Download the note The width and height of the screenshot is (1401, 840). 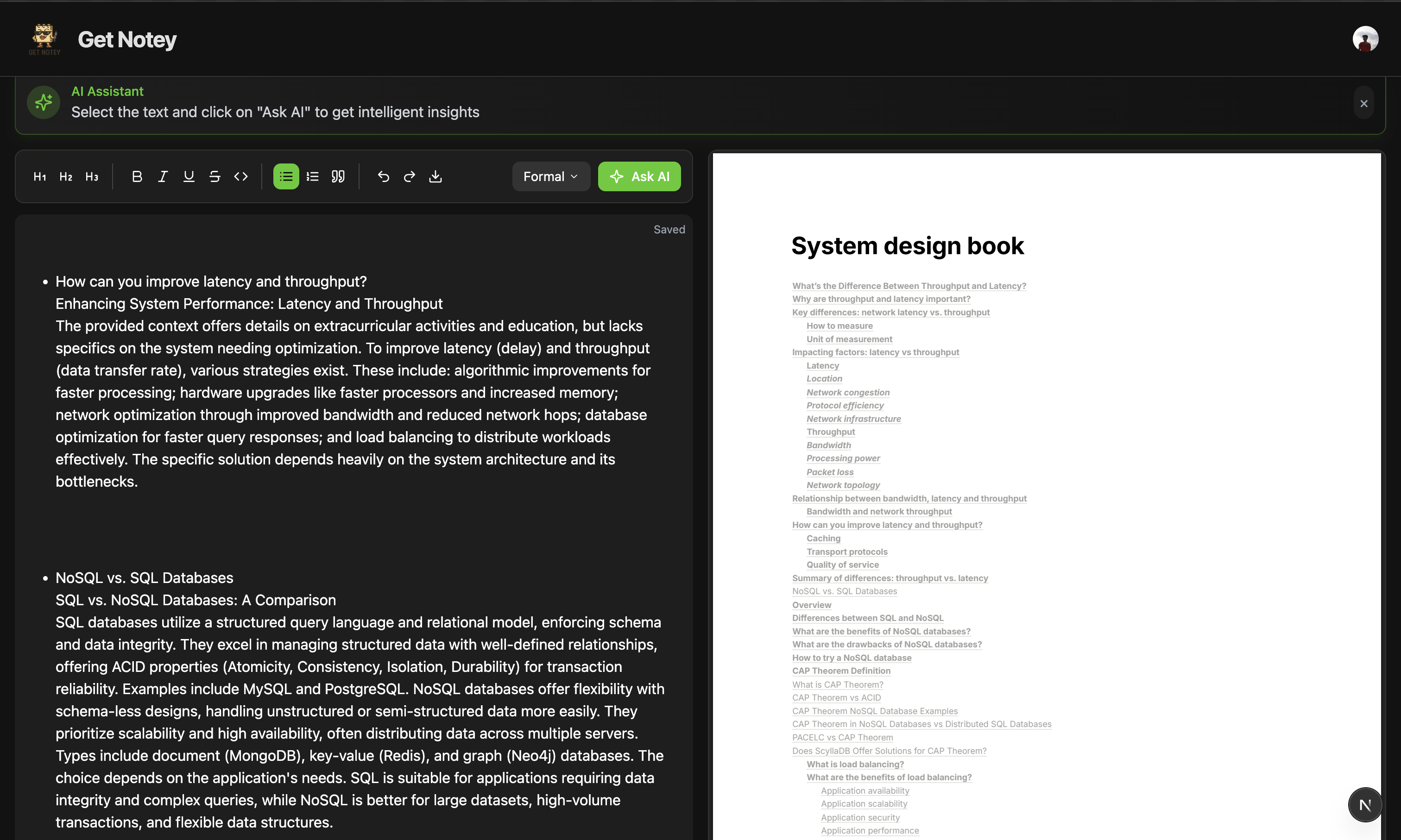coord(435,176)
